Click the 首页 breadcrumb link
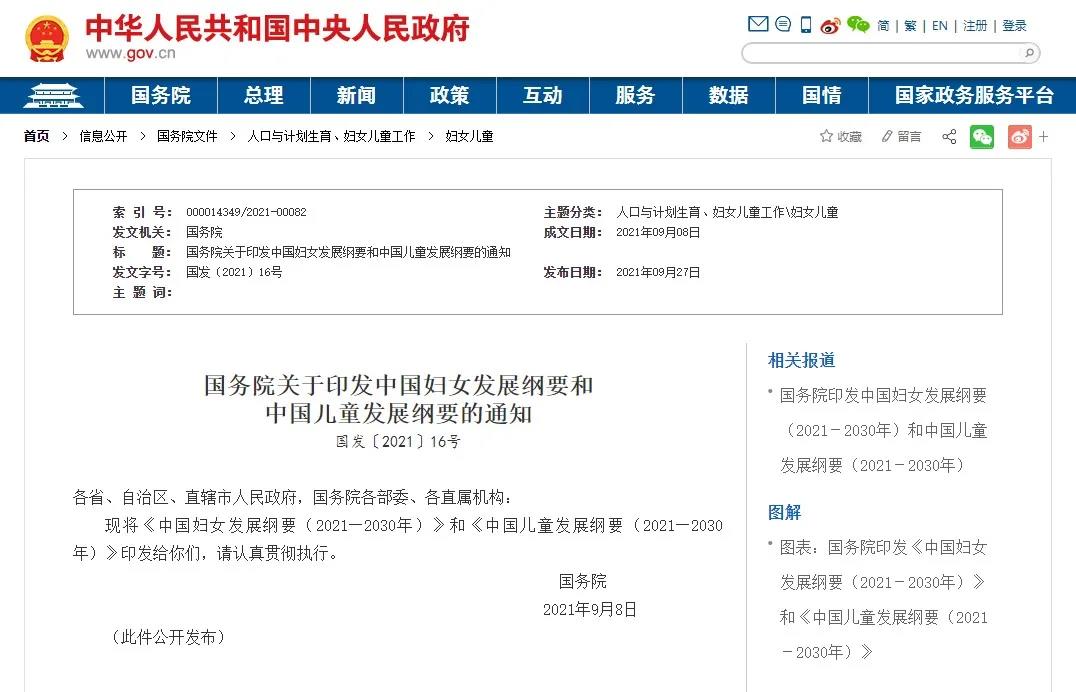The width and height of the screenshot is (1076, 692). [37, 137]
